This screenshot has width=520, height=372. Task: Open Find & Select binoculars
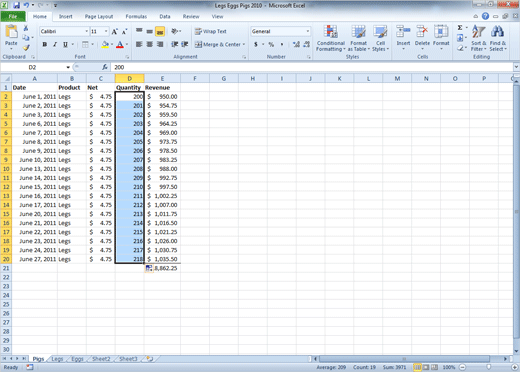(498, 38)
